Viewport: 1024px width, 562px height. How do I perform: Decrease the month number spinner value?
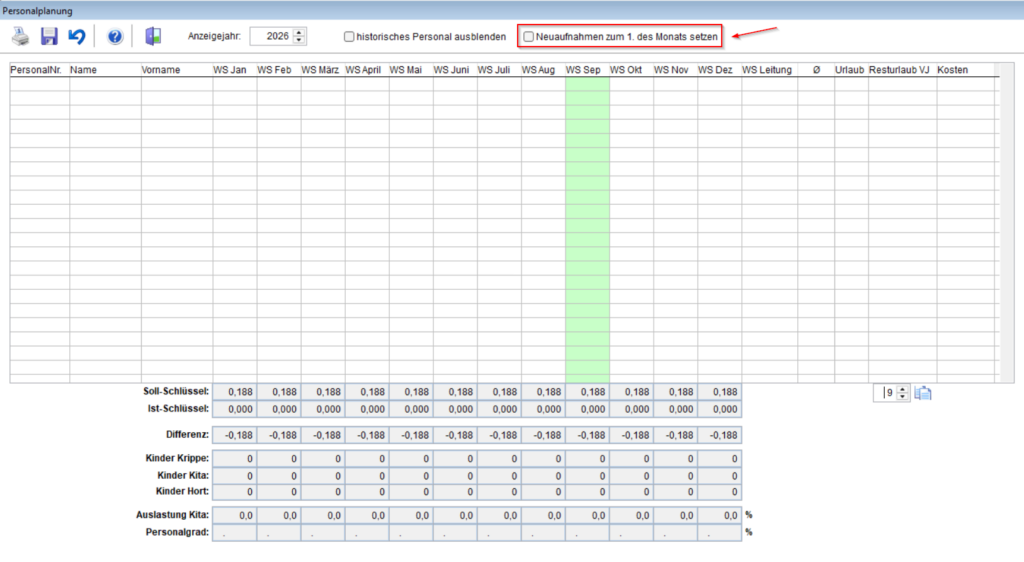click(x=903, y=396)
